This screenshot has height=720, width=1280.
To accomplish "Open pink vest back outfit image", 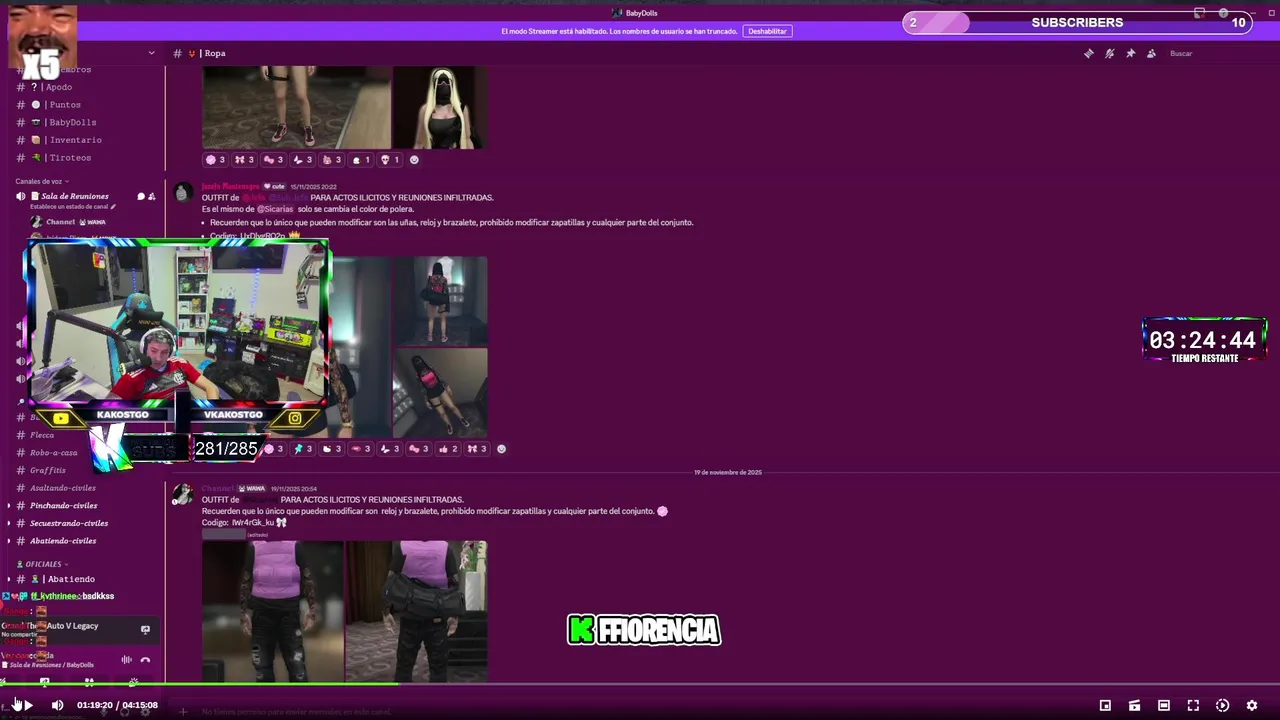I will [x=417, y=612].
